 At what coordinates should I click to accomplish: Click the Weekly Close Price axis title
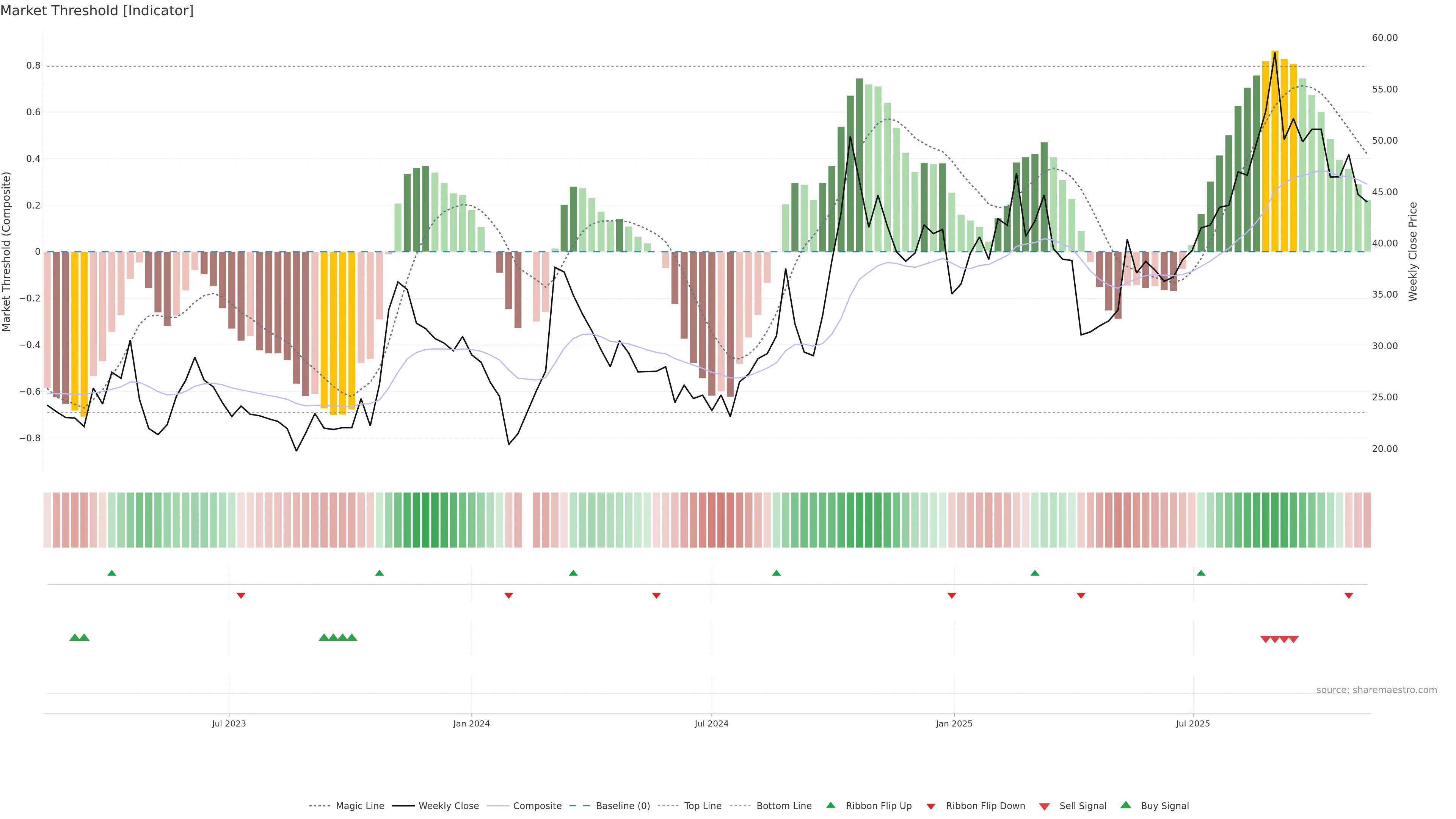(1413, 251)
